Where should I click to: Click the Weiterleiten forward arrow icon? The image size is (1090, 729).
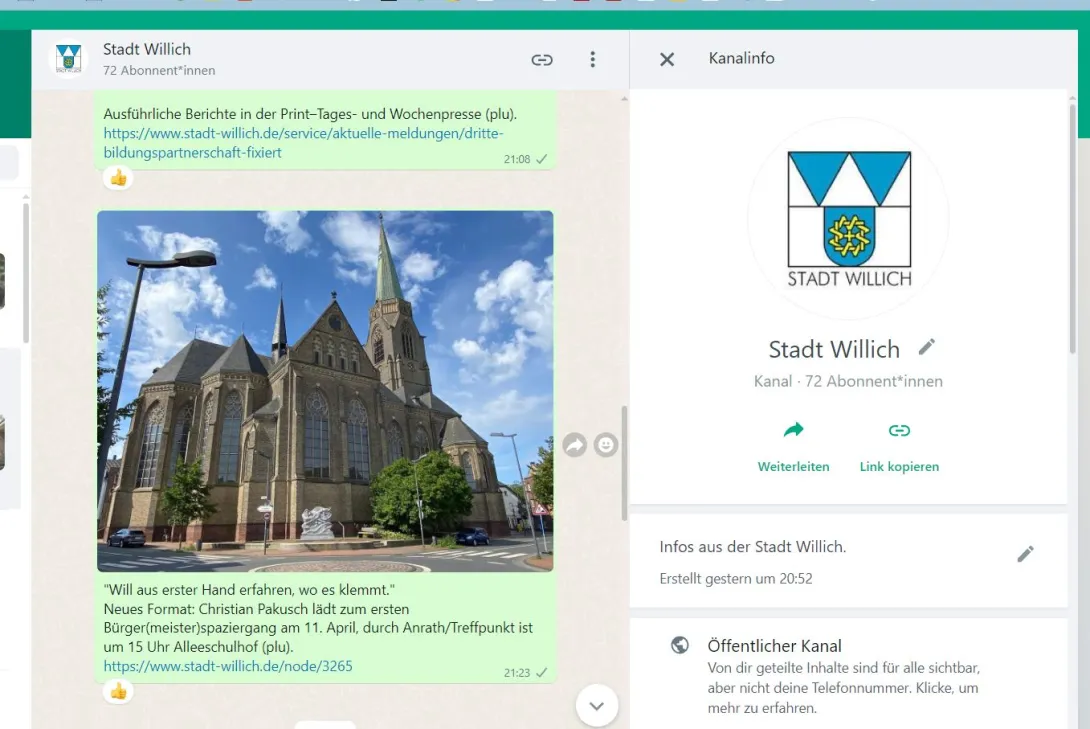793,430
